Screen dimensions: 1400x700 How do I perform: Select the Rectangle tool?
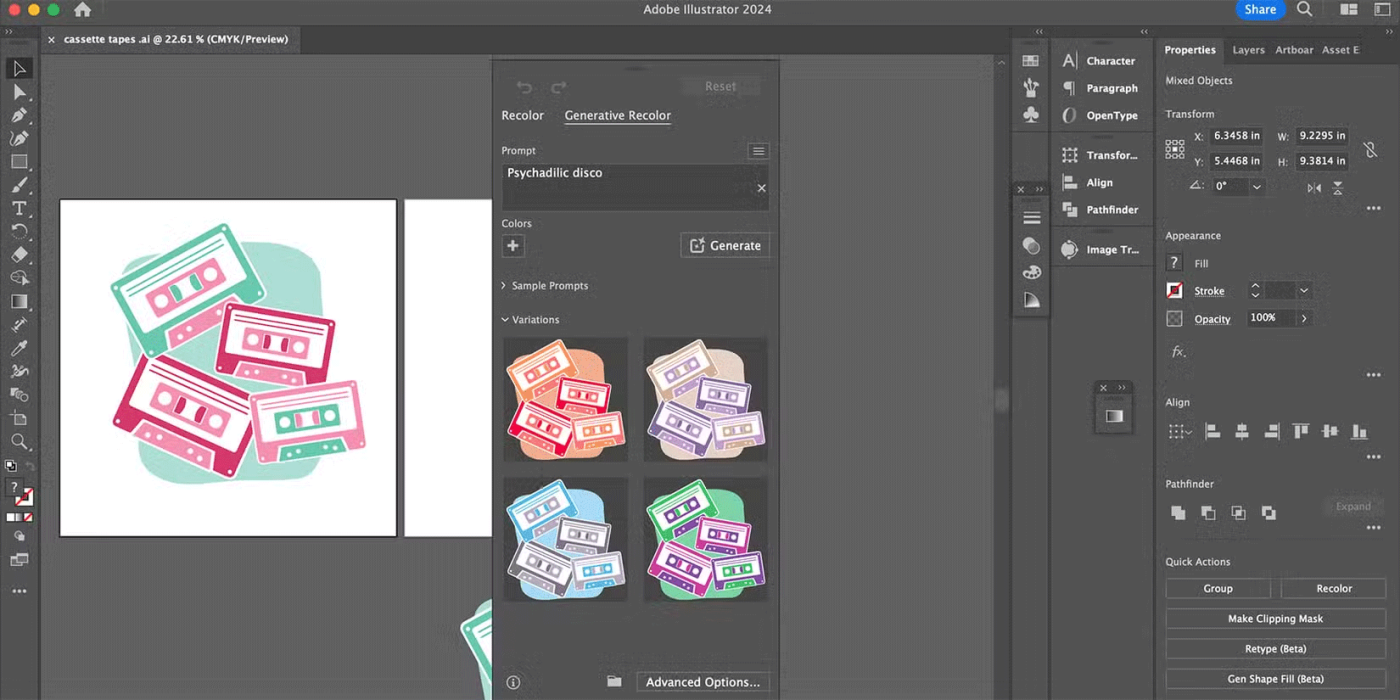[x=19, y=162]
